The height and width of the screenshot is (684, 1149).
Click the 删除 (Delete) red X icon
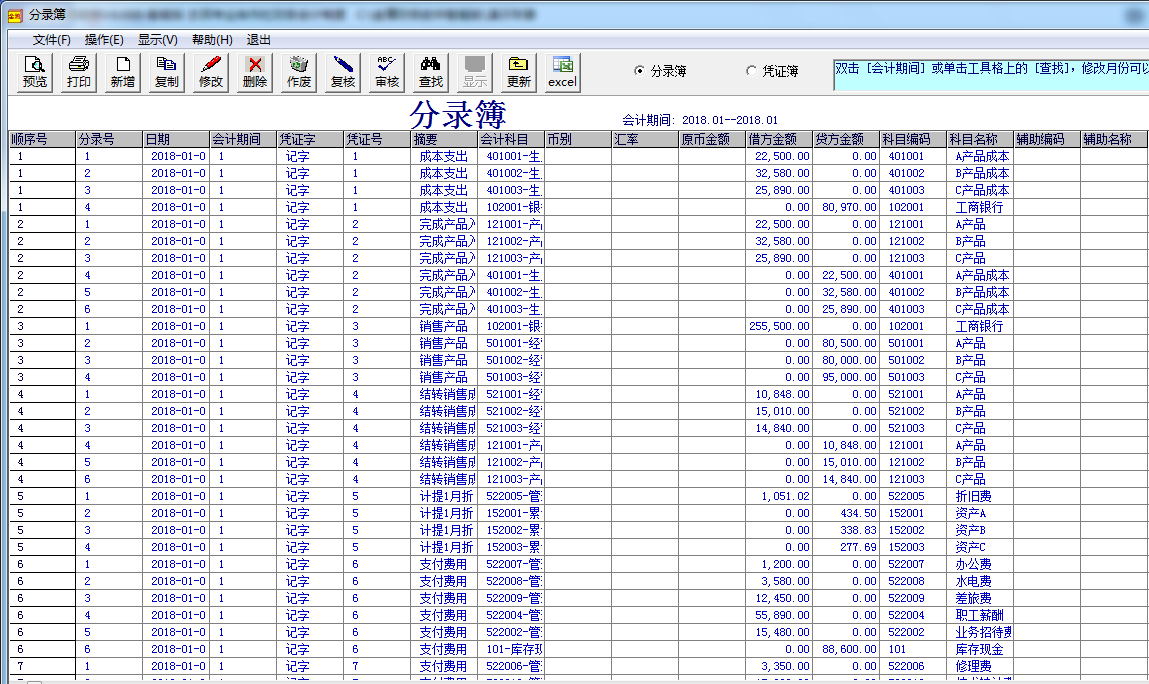point(255,72)
